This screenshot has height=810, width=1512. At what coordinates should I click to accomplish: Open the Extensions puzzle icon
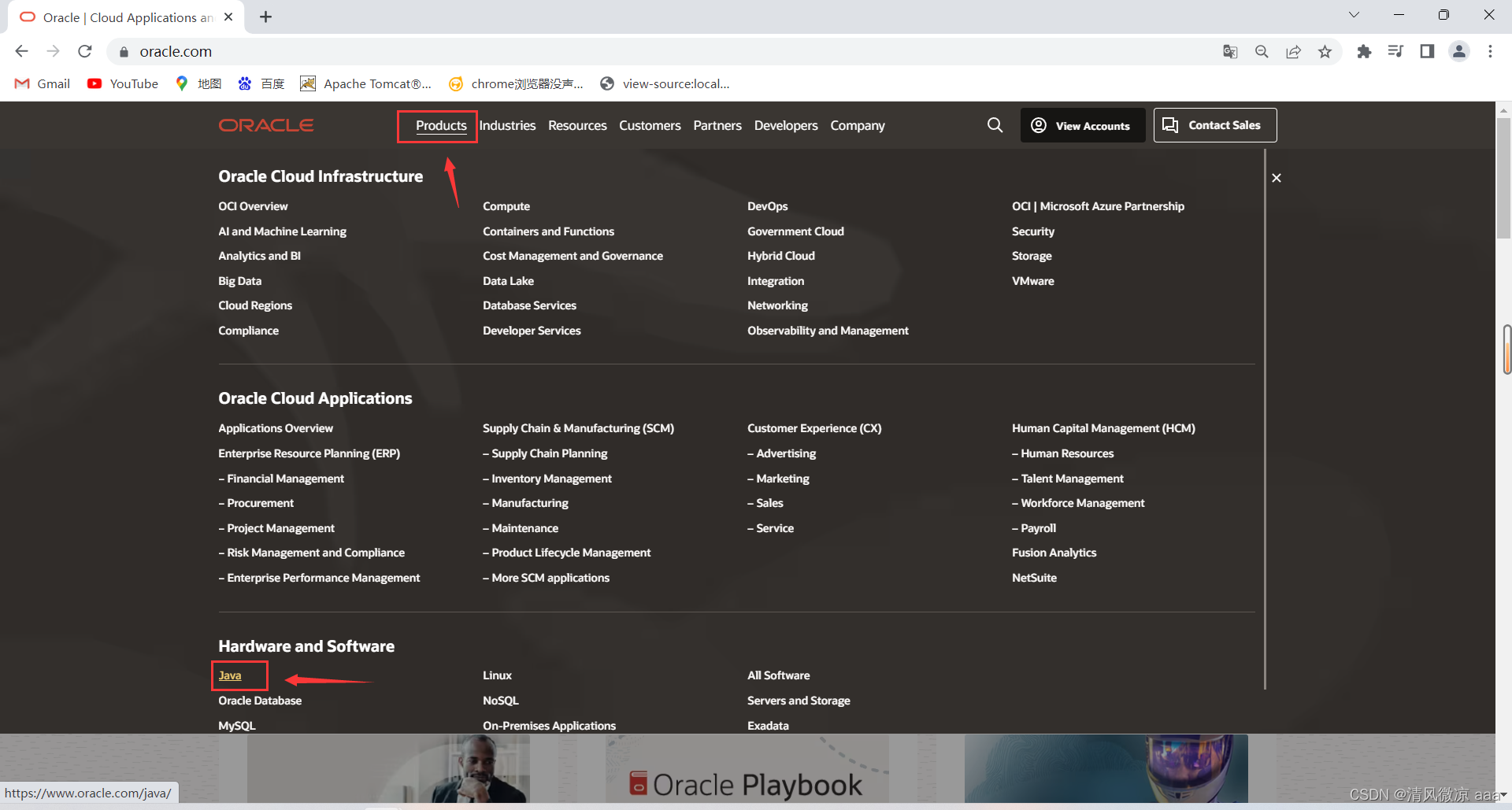(1364, 51)
